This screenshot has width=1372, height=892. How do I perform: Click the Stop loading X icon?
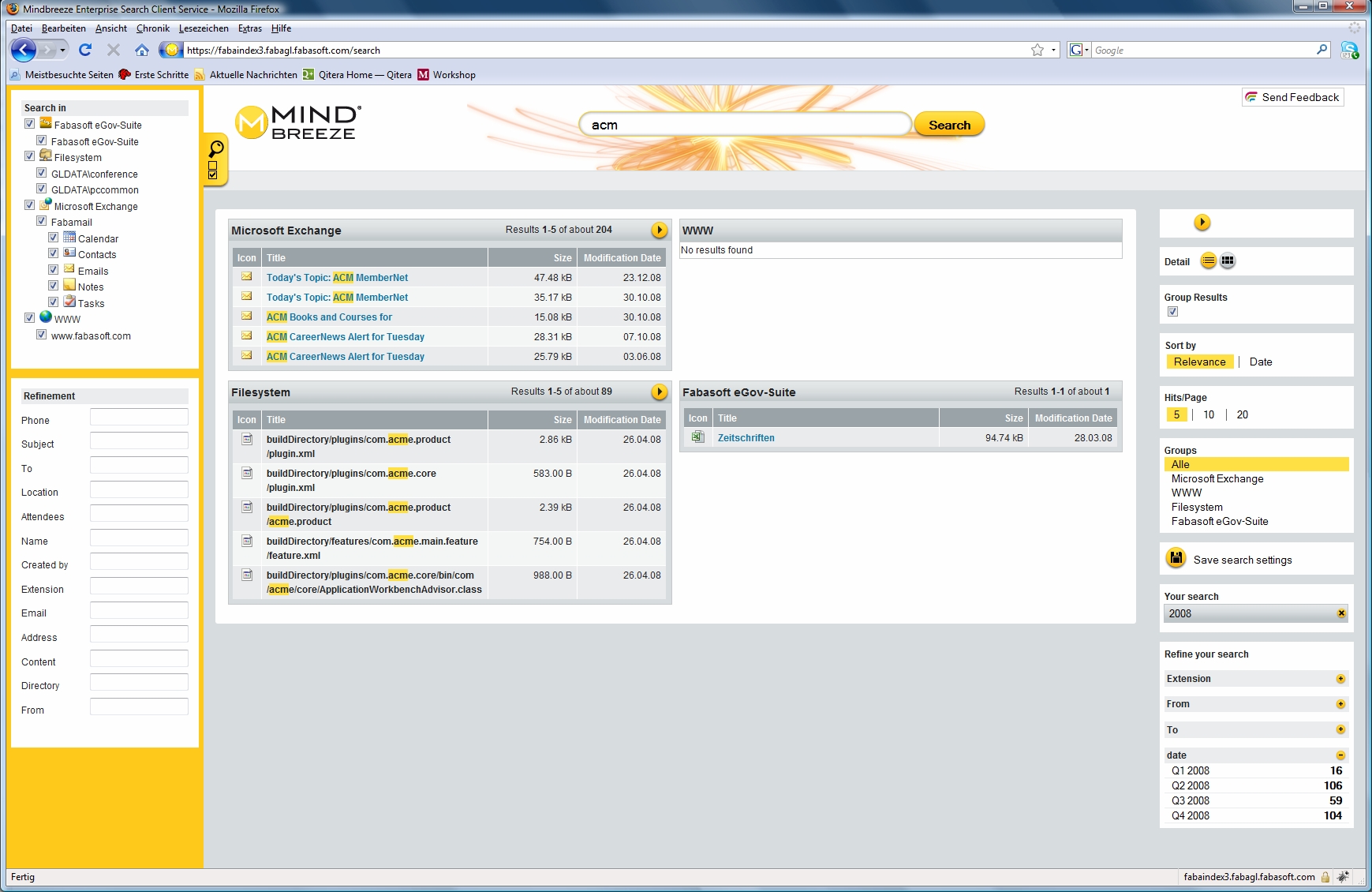tap(114, 50)
